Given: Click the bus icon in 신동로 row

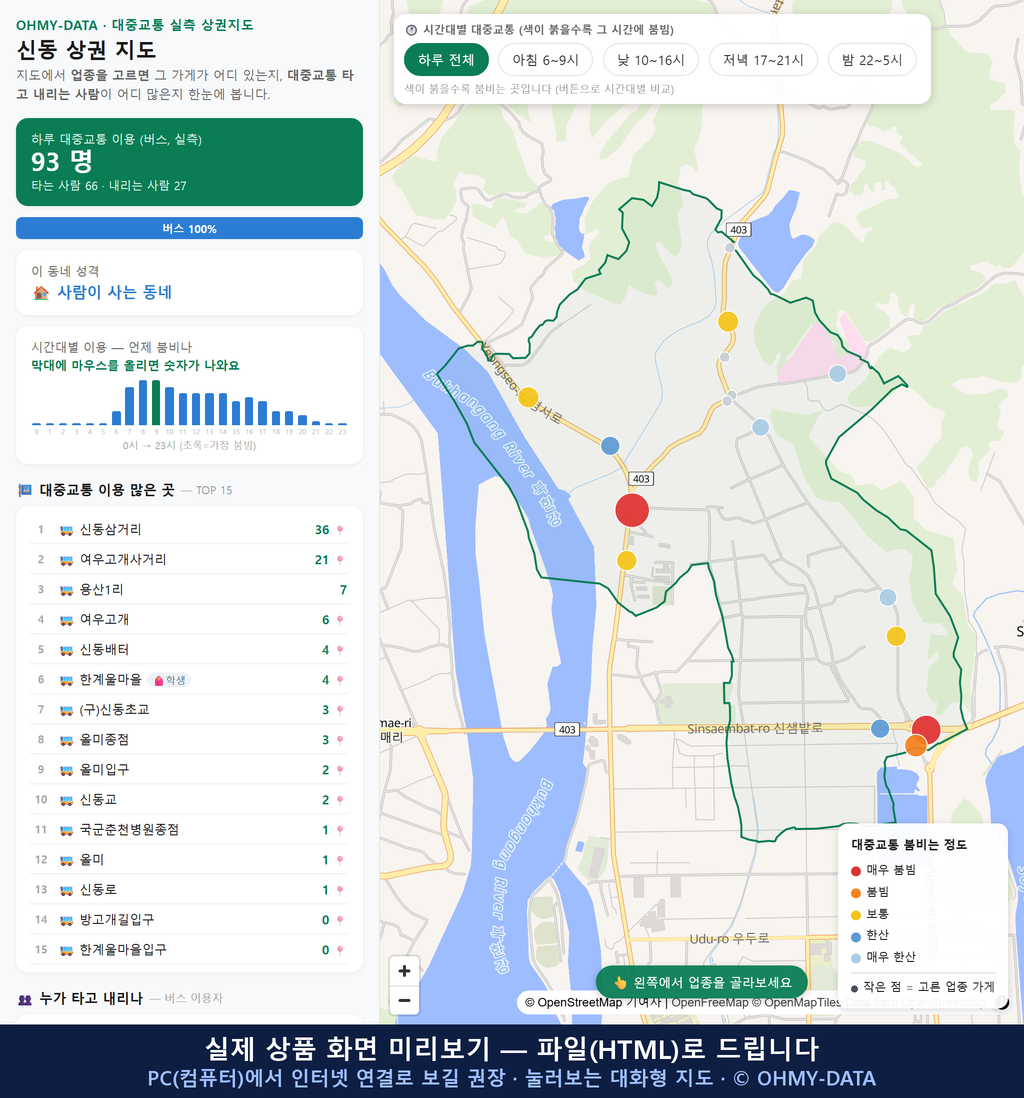Looking at the screenshot, I should [67, 891].
